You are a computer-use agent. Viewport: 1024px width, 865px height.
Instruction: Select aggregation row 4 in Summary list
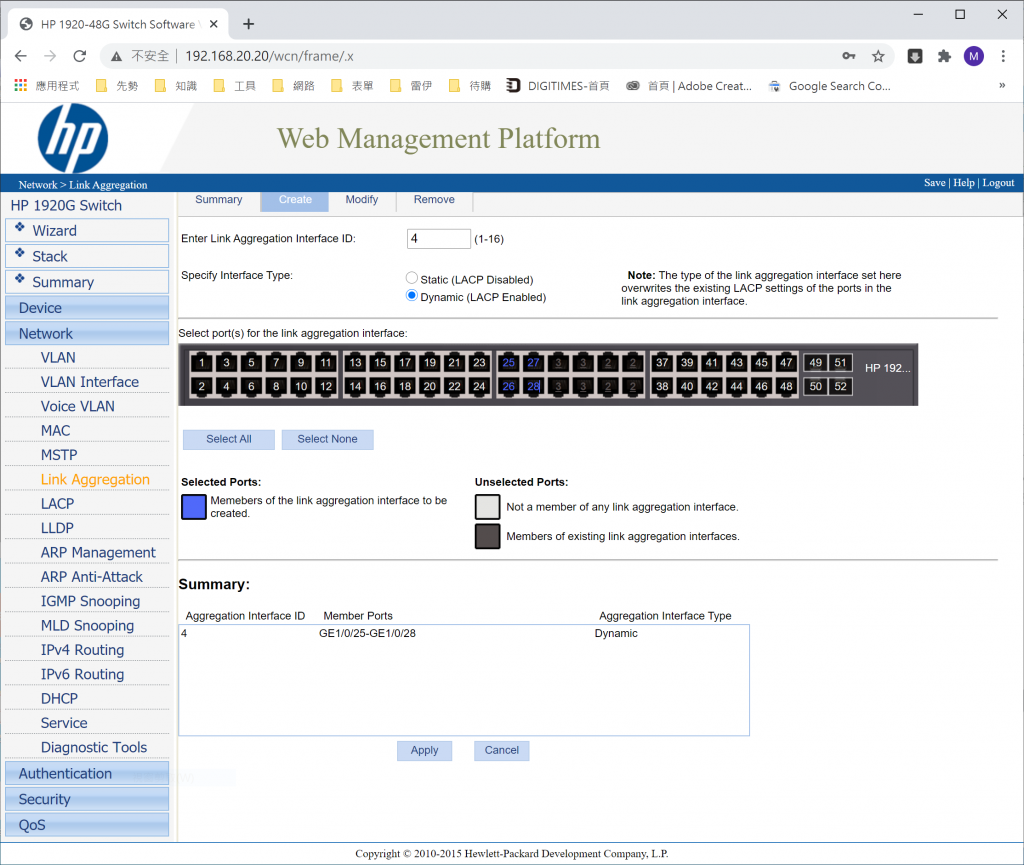pos(464,633)
